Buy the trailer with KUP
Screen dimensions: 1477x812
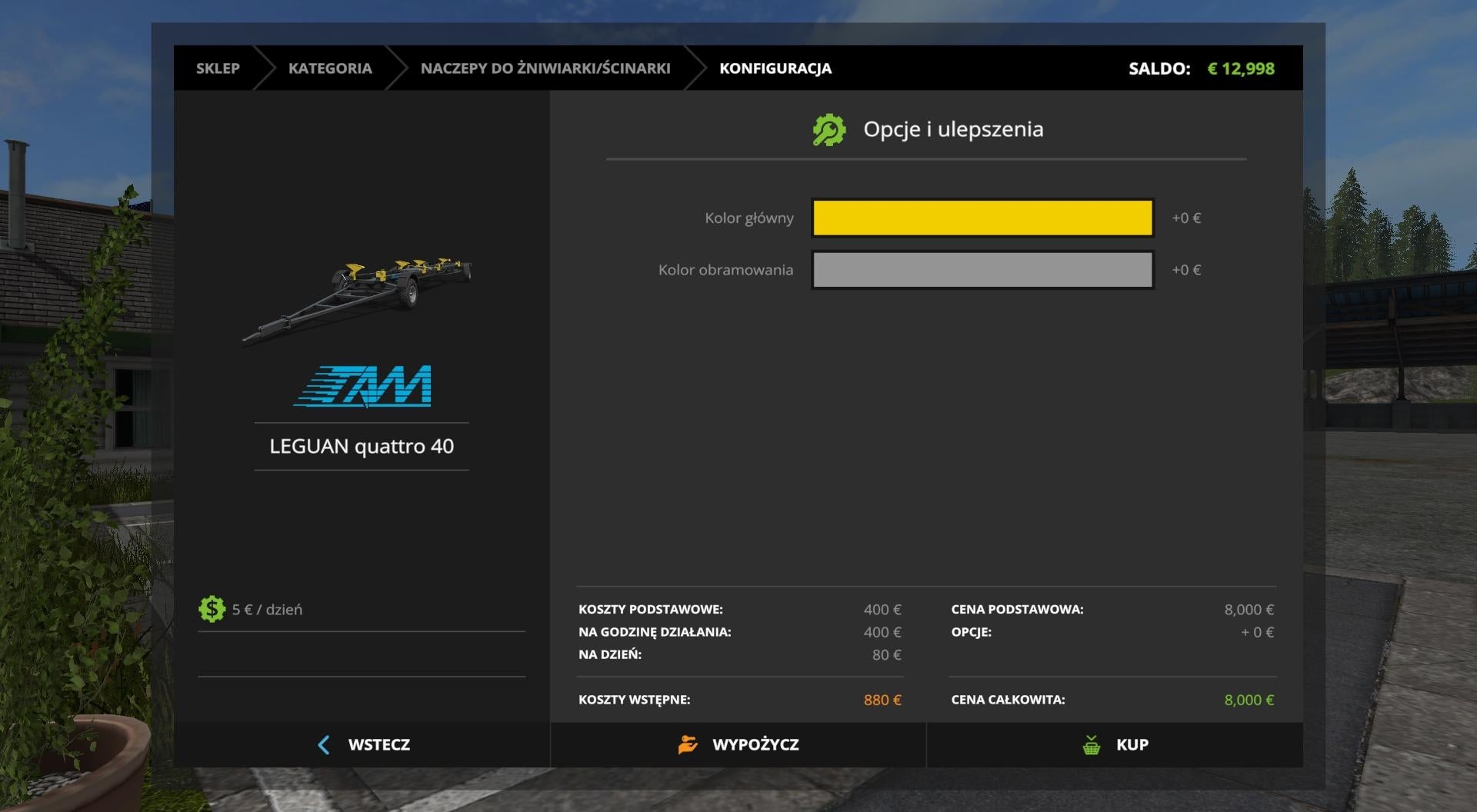pos(1115,744)
